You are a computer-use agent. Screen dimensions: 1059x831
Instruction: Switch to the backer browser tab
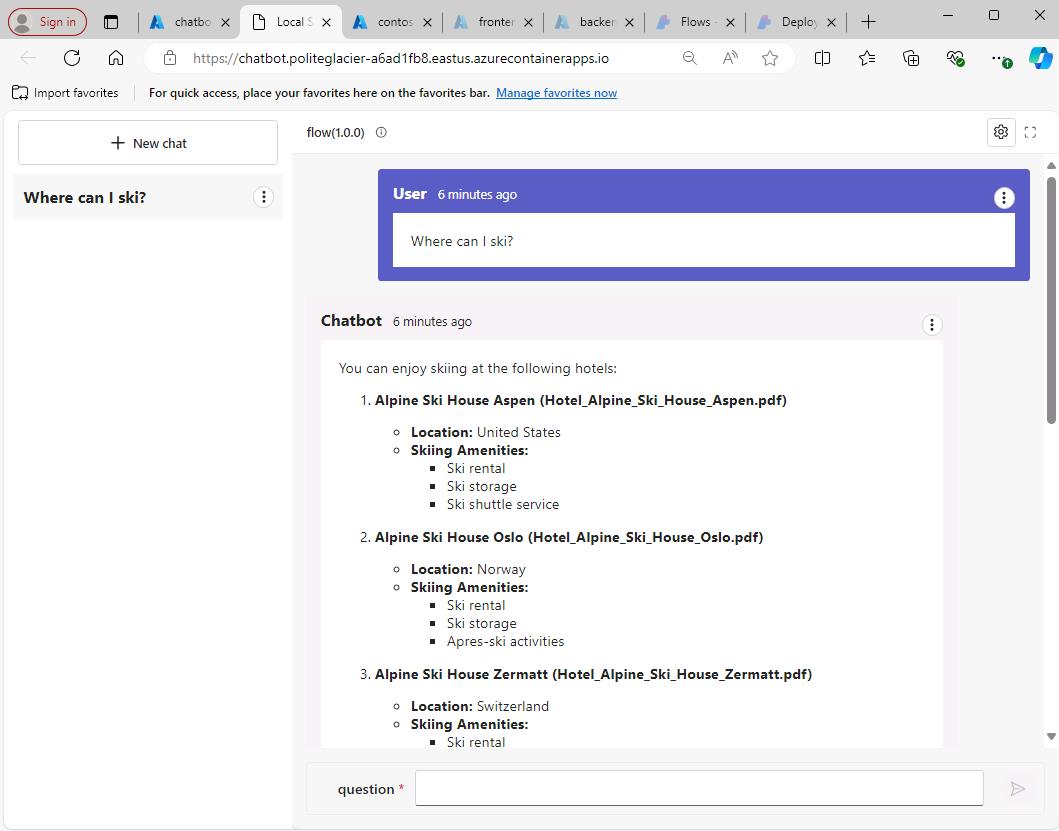[x=596, y=22]
